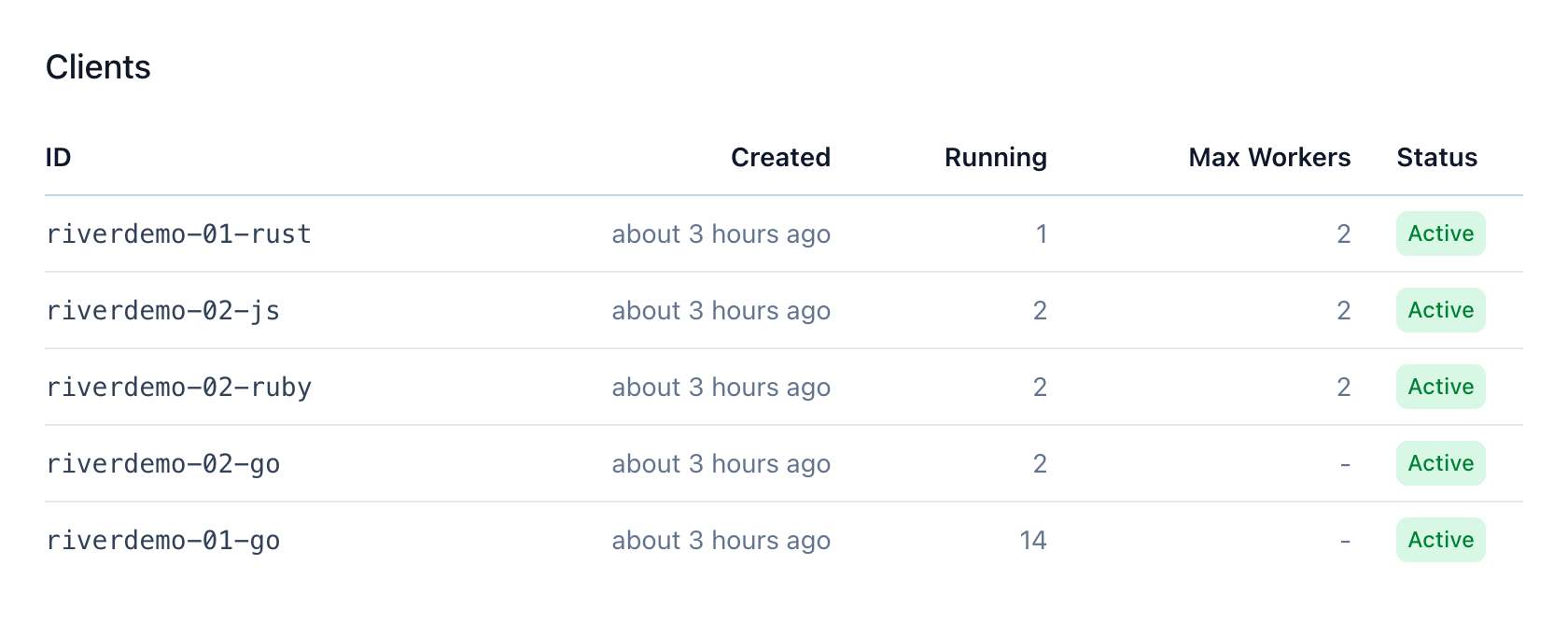Select client riverdemo-02-go
Viewport: 1568px width, 622px height.
pyautogui.click(x=163, y=463)
